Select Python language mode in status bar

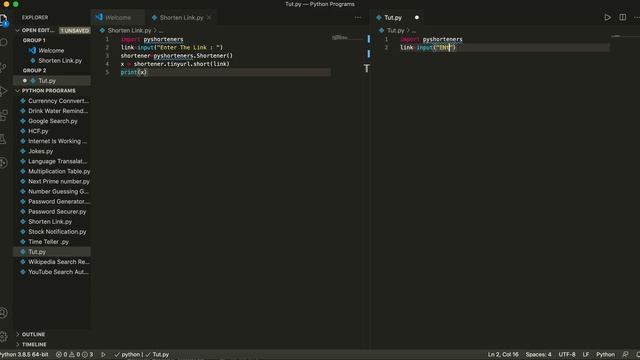pyautogui.click(x=605, y=355)
